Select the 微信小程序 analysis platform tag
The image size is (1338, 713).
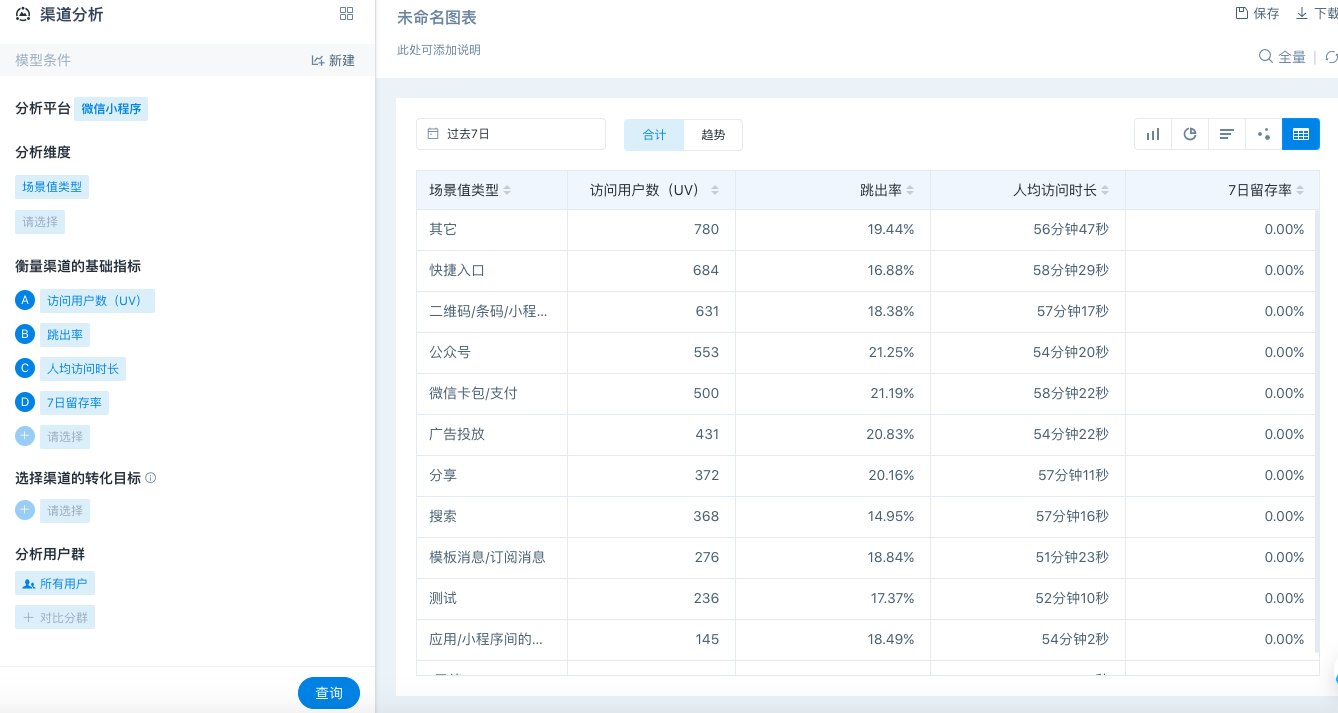click(x=111, y=108)
